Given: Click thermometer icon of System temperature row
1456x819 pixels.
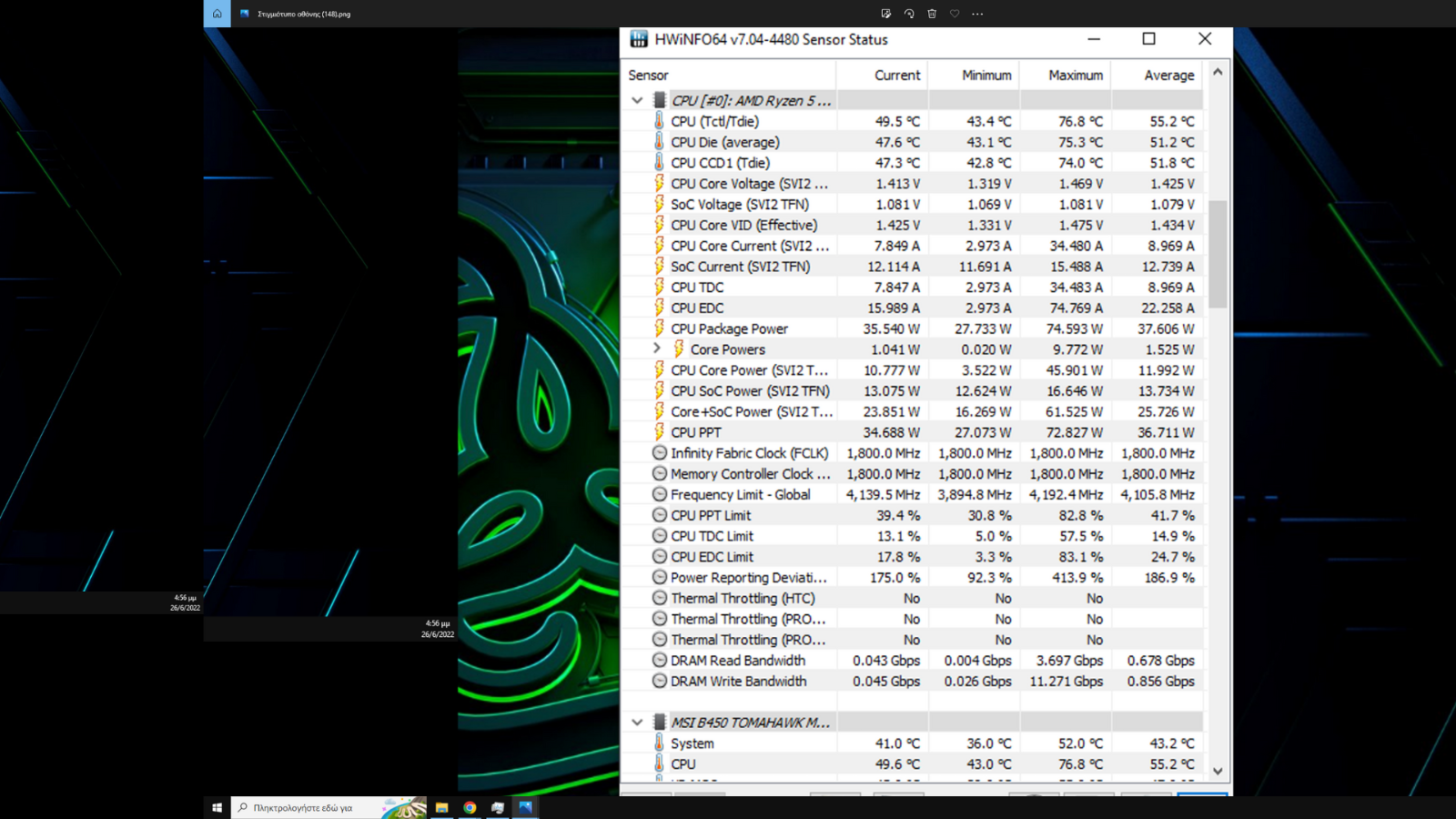Looking at the screenshot, I should point(659,743).
